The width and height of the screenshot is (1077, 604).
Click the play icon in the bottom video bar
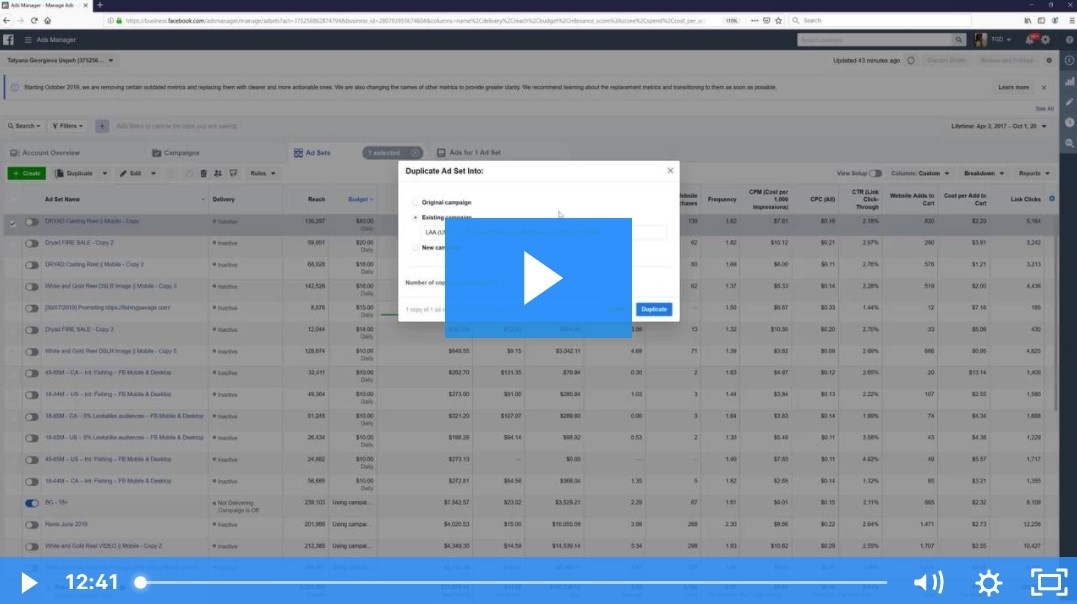point(28,583)
